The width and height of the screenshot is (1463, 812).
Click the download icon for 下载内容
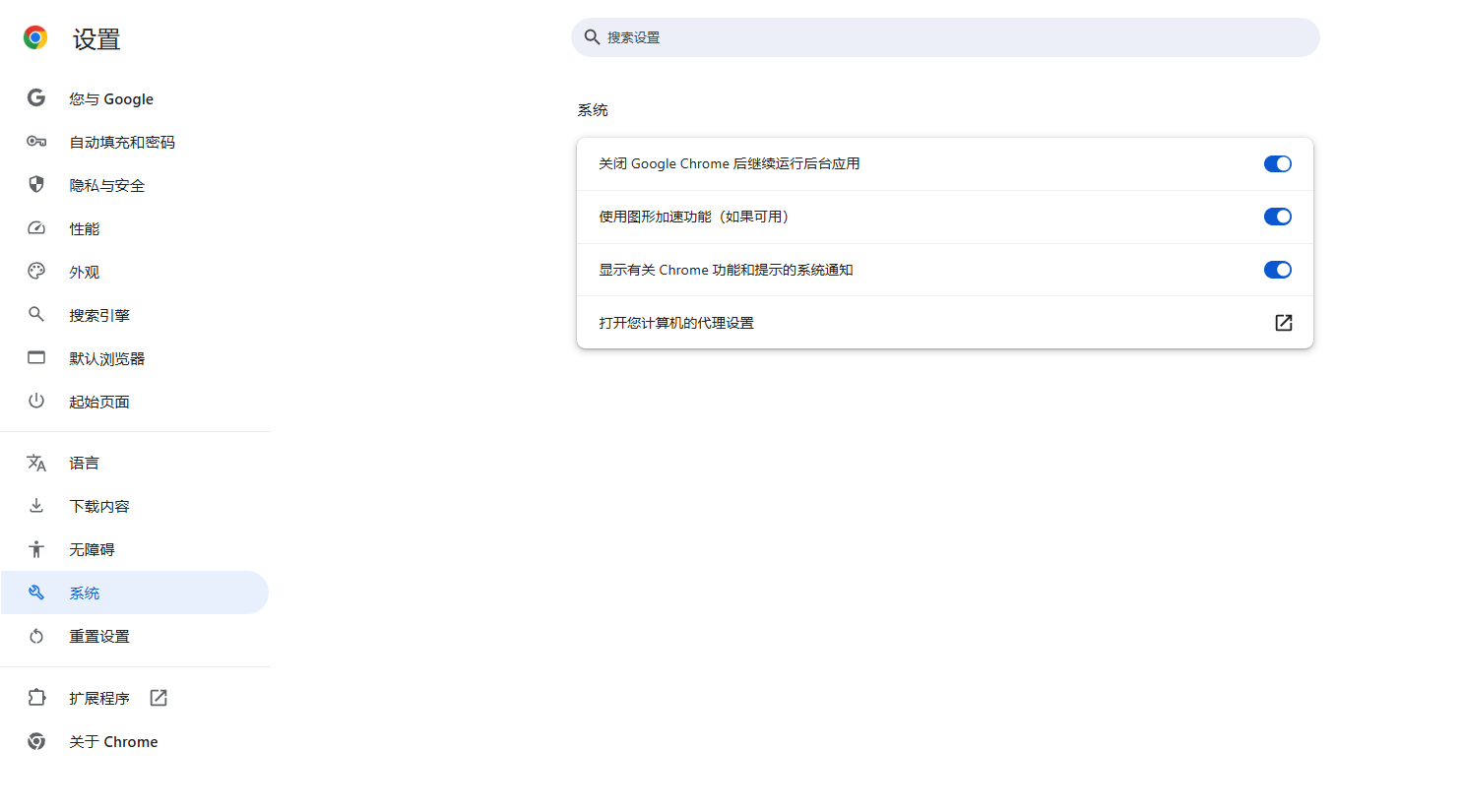36,505
